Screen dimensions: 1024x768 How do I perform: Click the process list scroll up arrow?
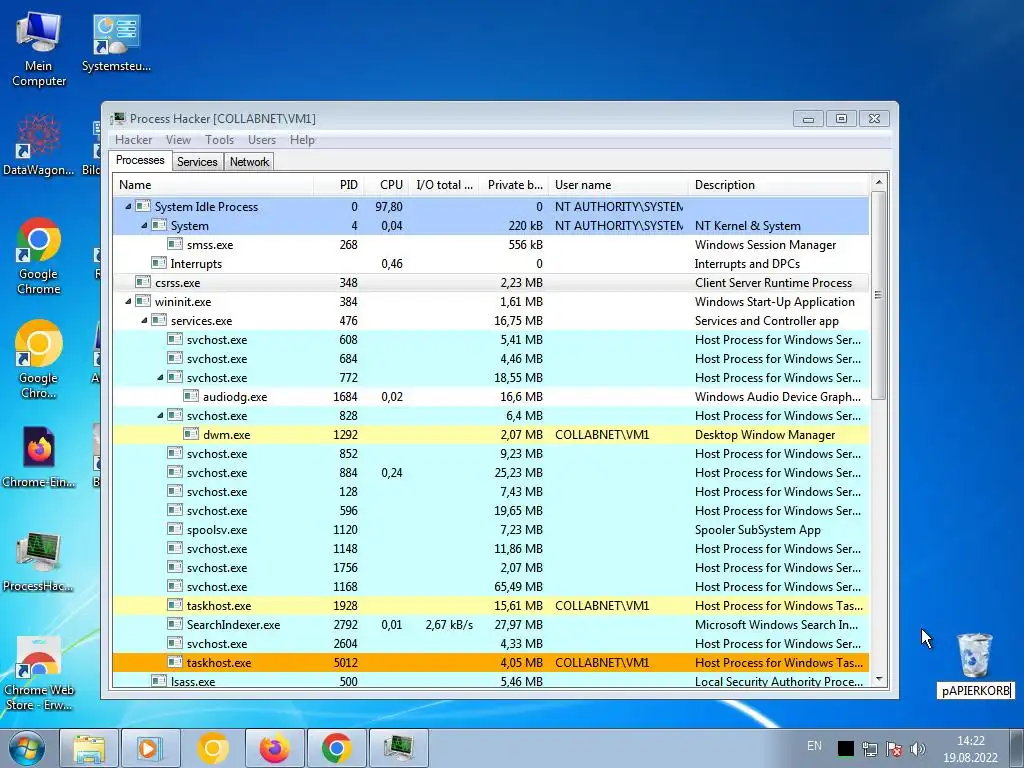pyautogui.click(x=878, y=182)
